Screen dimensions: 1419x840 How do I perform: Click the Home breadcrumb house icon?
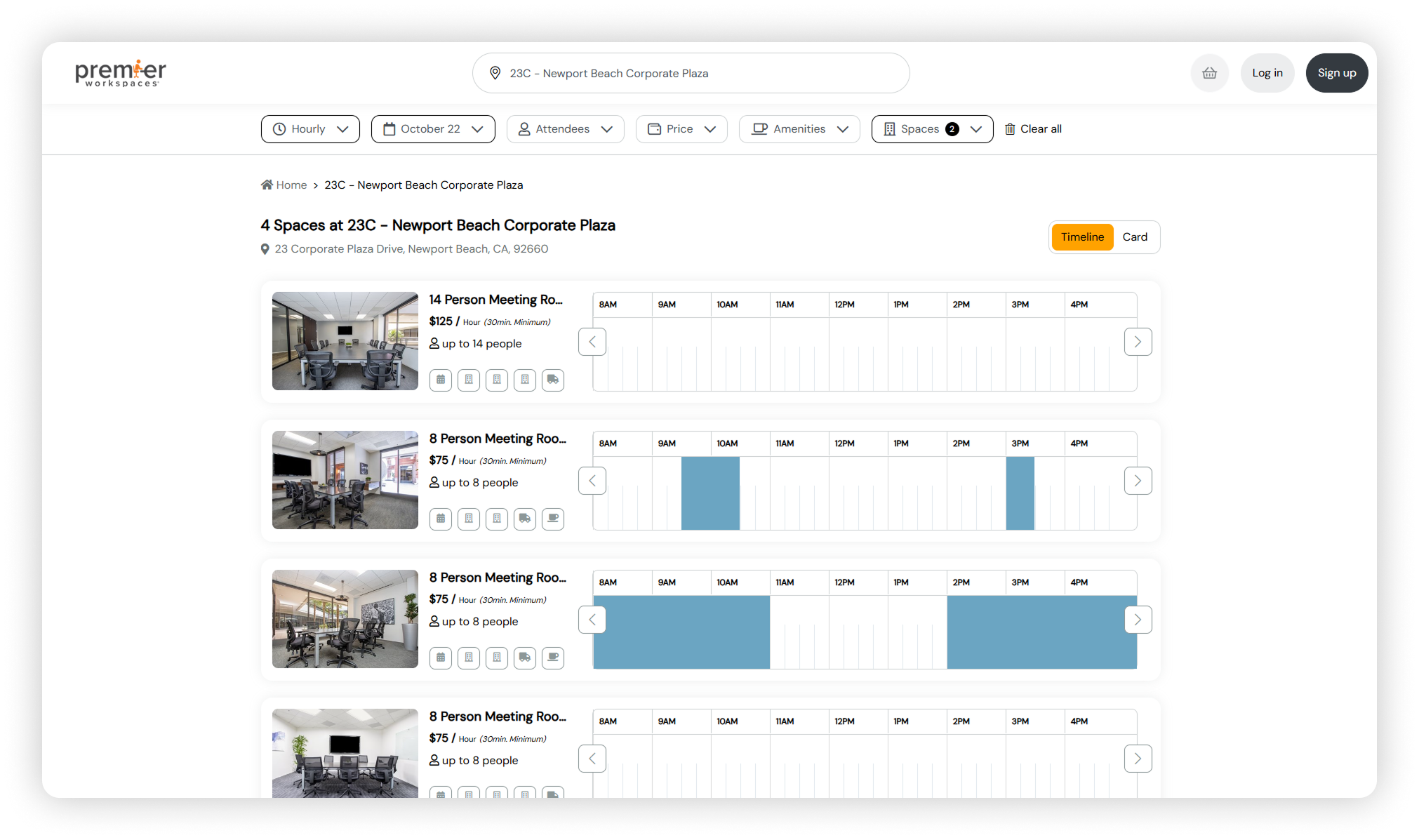pyautogui.click(x=267, y=185)
